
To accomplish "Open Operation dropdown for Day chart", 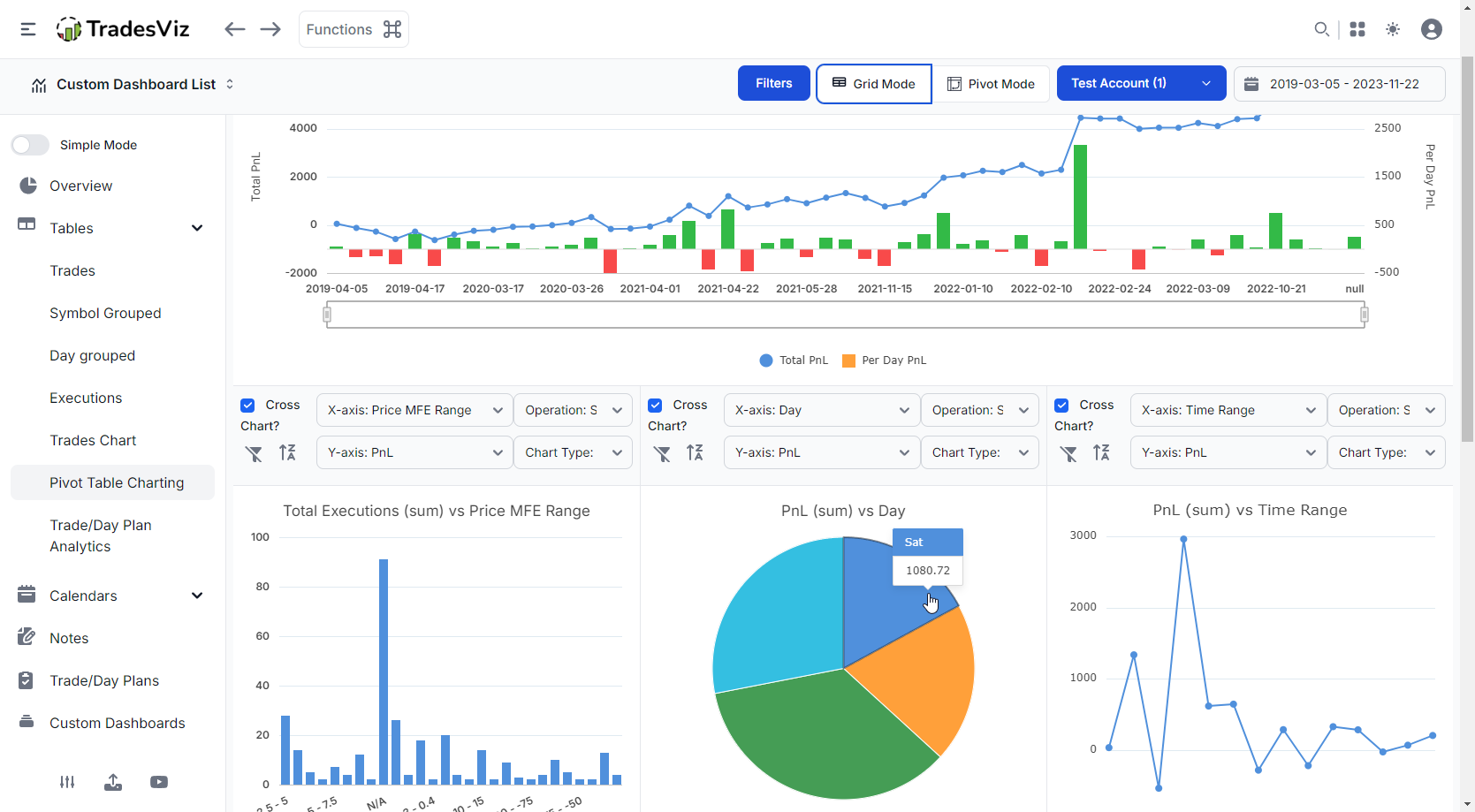I will 980,410.
